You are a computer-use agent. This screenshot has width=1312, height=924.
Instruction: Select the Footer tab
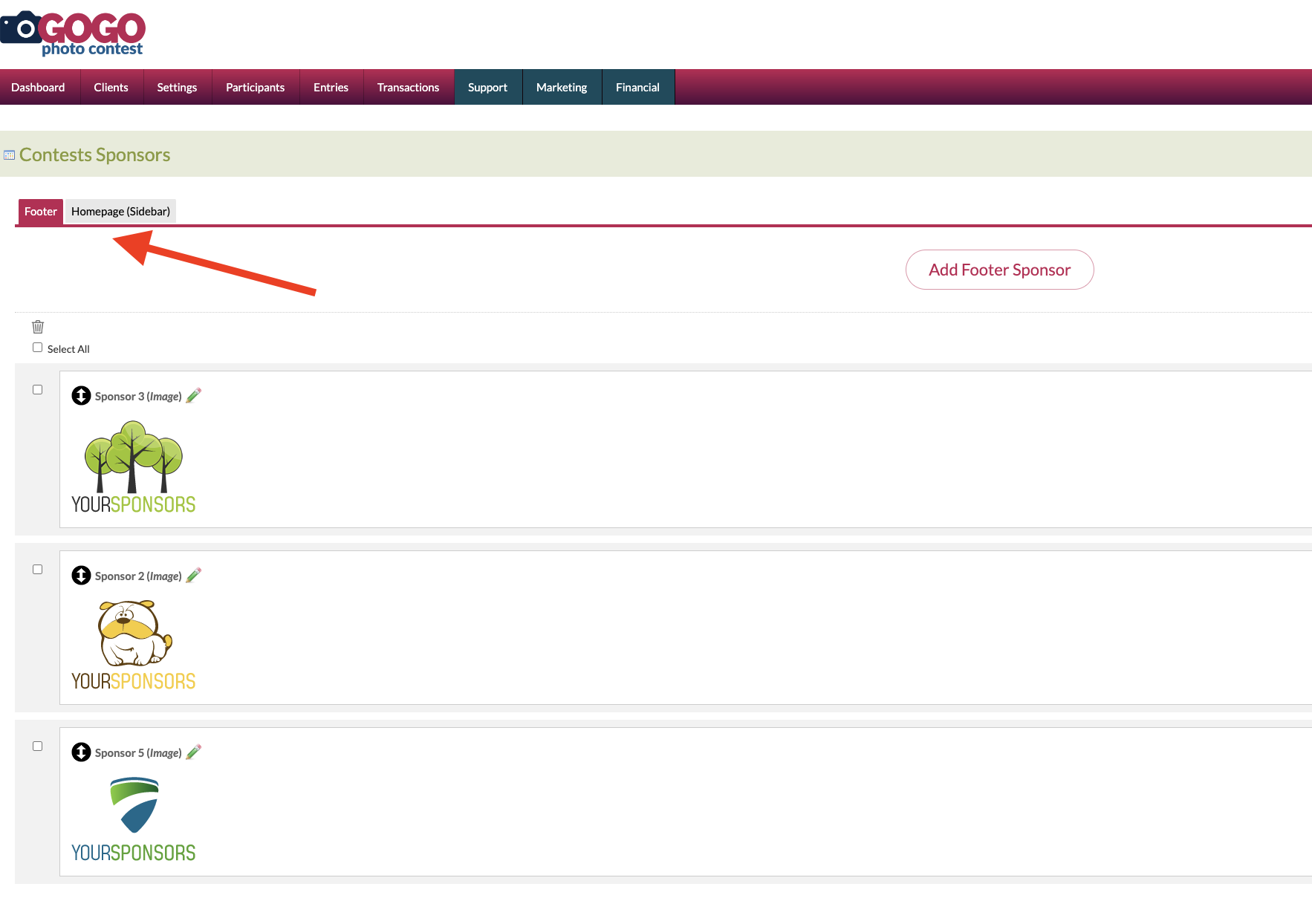click(x=40, y=212)
